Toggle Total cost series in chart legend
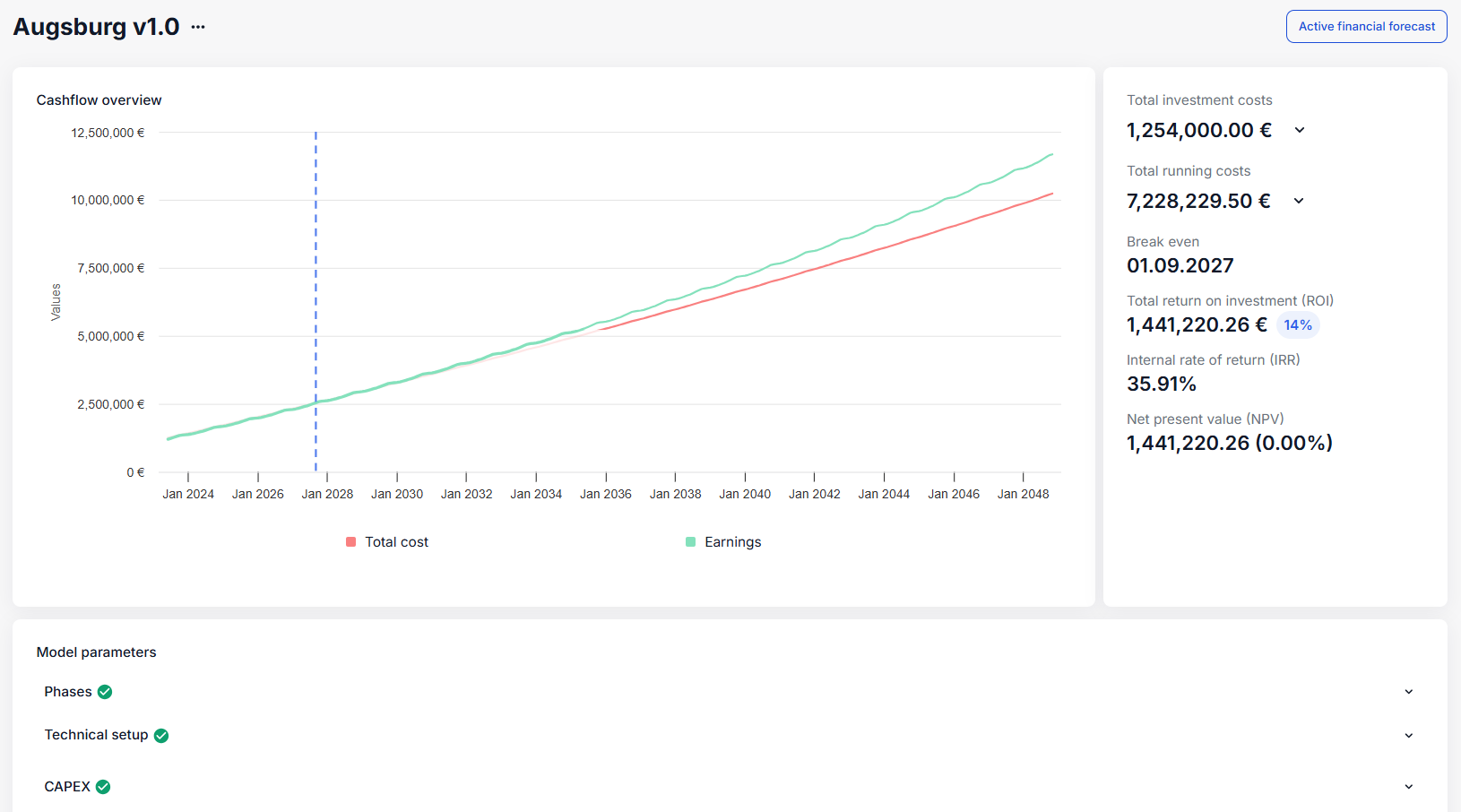Screen dimensions: 1461x812 pyautogui.click(x=396, y=542)
